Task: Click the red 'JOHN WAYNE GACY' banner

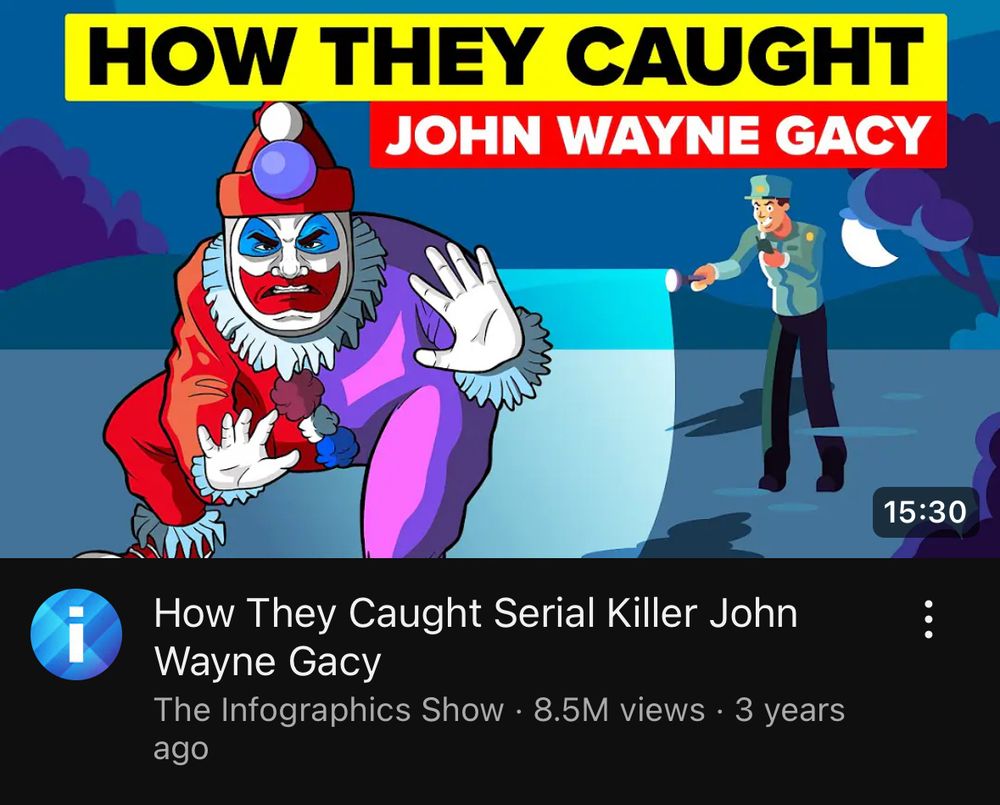Action: (x=658, y=135)
